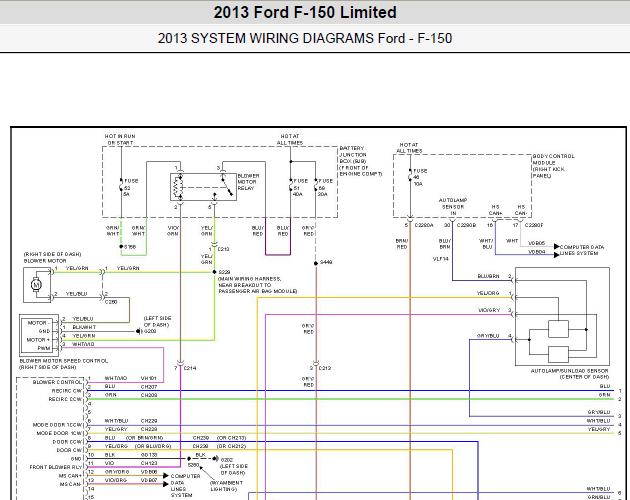630x500 pixels.
Task: Click connector label "C2280A"
Action: pyautogui.click(x=424, y=225)
